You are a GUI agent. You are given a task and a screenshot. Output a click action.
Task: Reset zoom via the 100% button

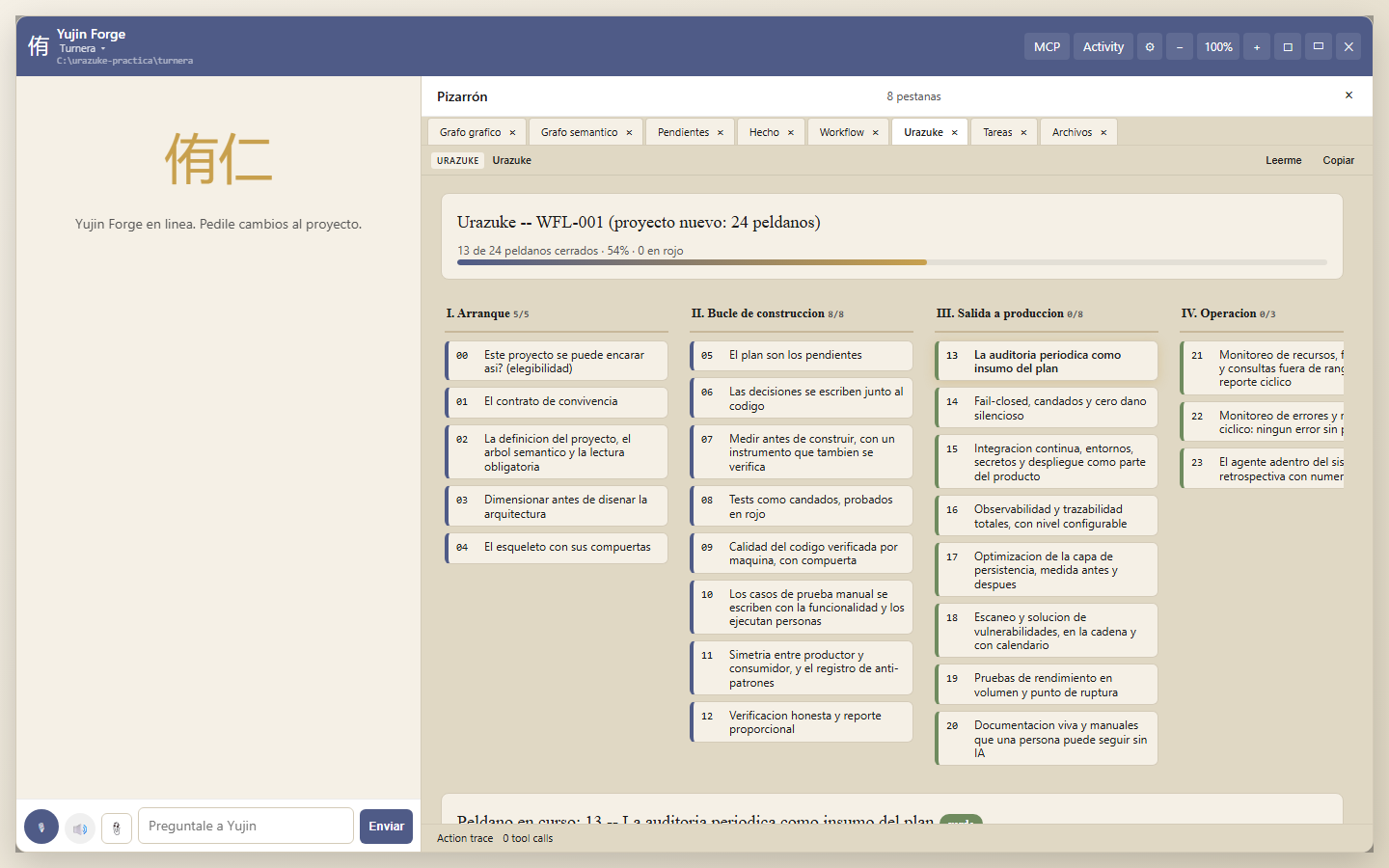pyautogui.click(x=1218, y=46)
